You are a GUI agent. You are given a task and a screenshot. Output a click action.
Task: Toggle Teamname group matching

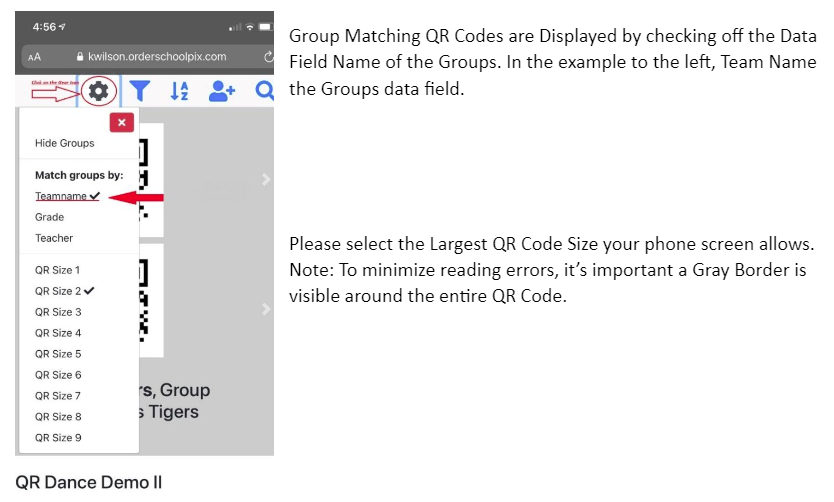[67, 196]
